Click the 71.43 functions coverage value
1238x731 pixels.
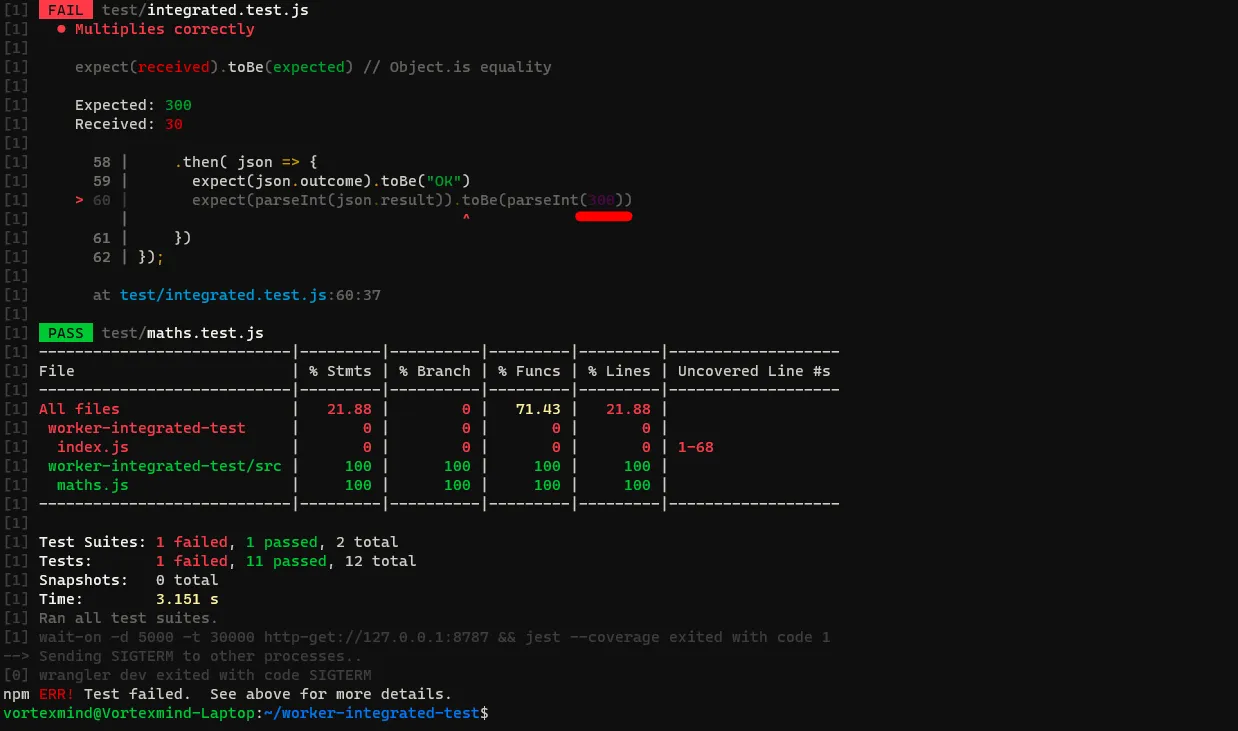pyautogui.click(x=539, y=409)
